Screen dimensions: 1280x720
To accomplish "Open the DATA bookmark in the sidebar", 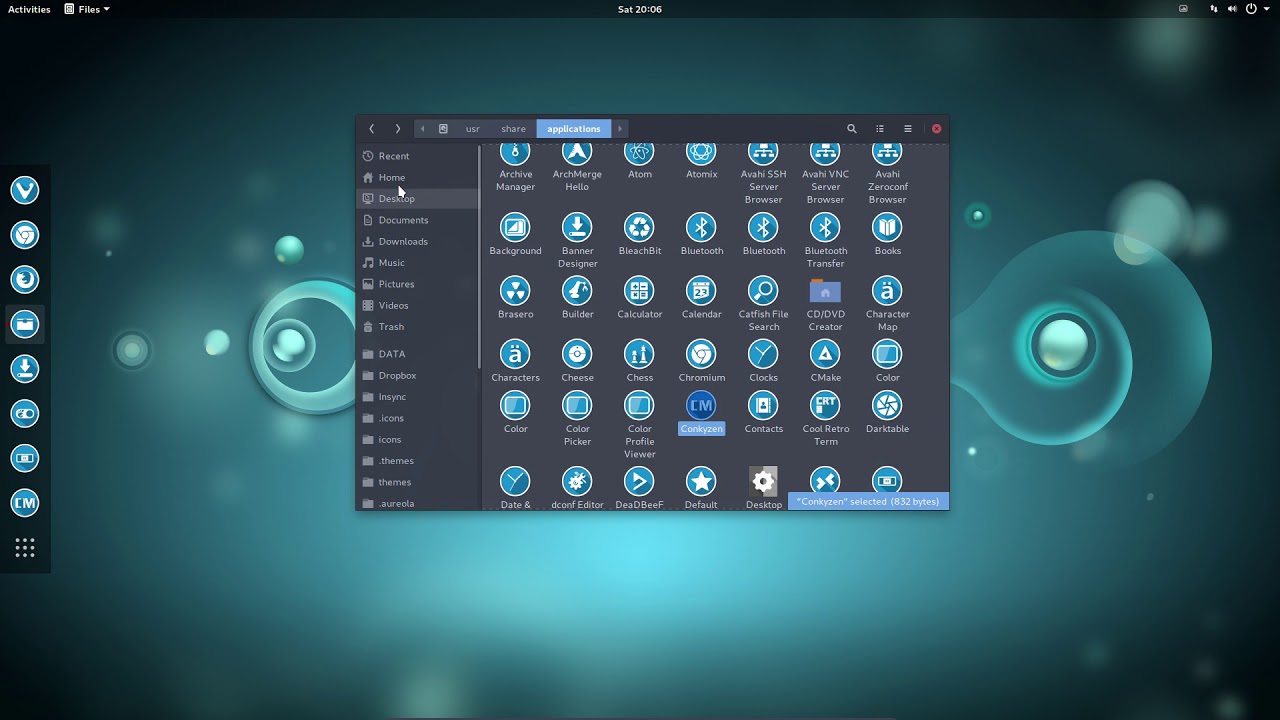I will pyautogui.click(x=418, y=354).
